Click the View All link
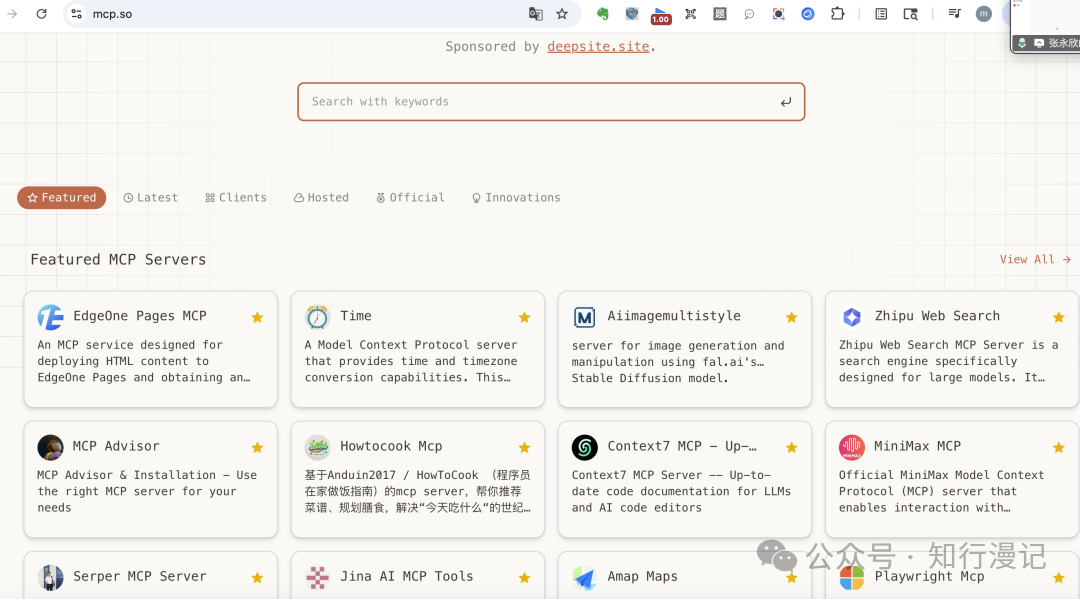1080x599 pixels. pos(1035,260)
